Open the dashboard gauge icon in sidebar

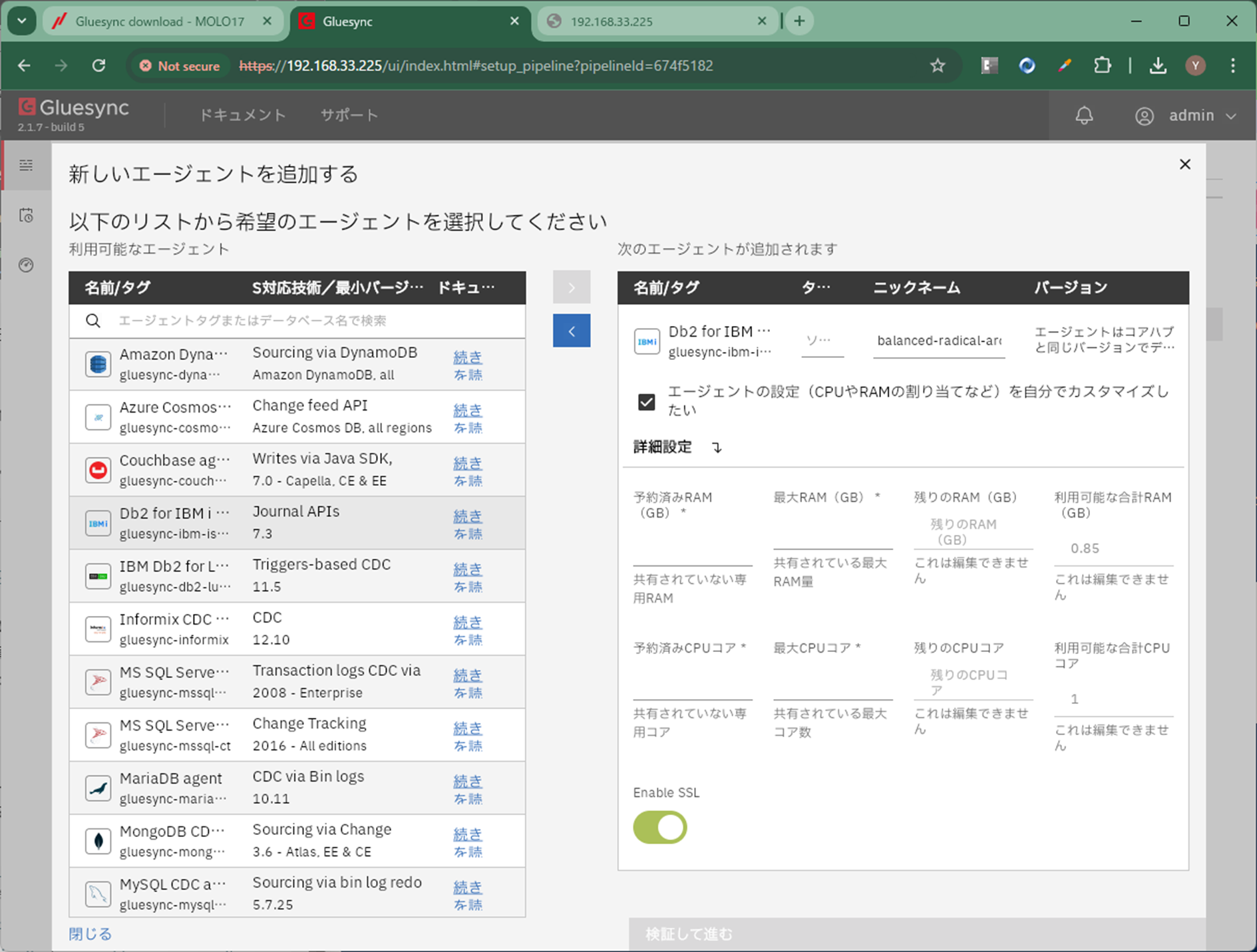(x=26, y=265)
